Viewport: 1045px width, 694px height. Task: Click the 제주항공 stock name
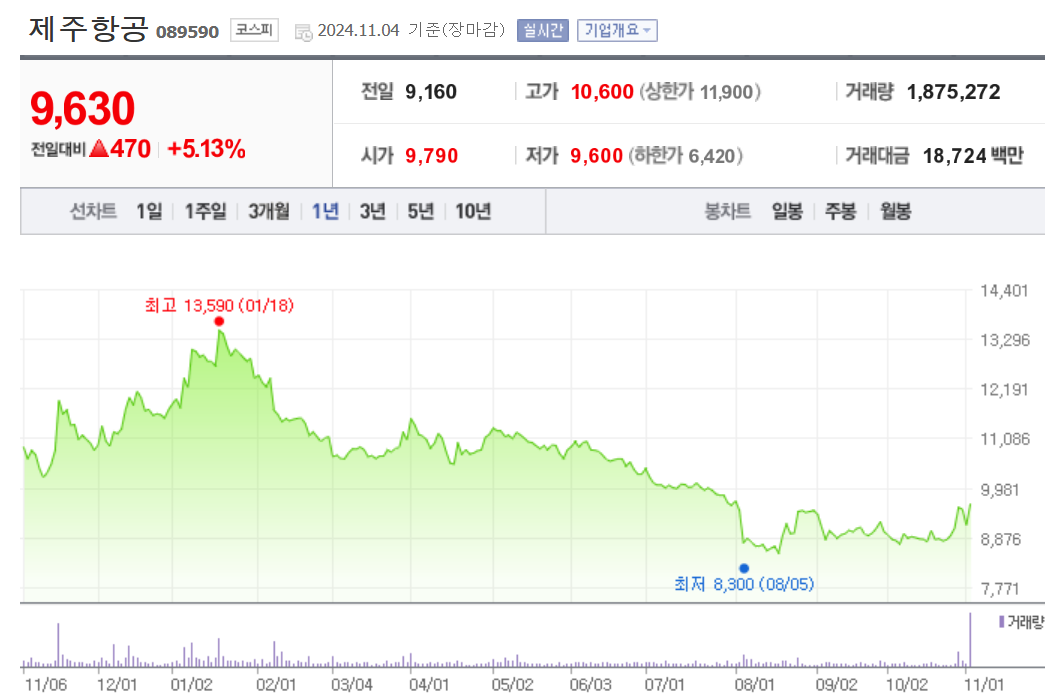tap(87, 29)
